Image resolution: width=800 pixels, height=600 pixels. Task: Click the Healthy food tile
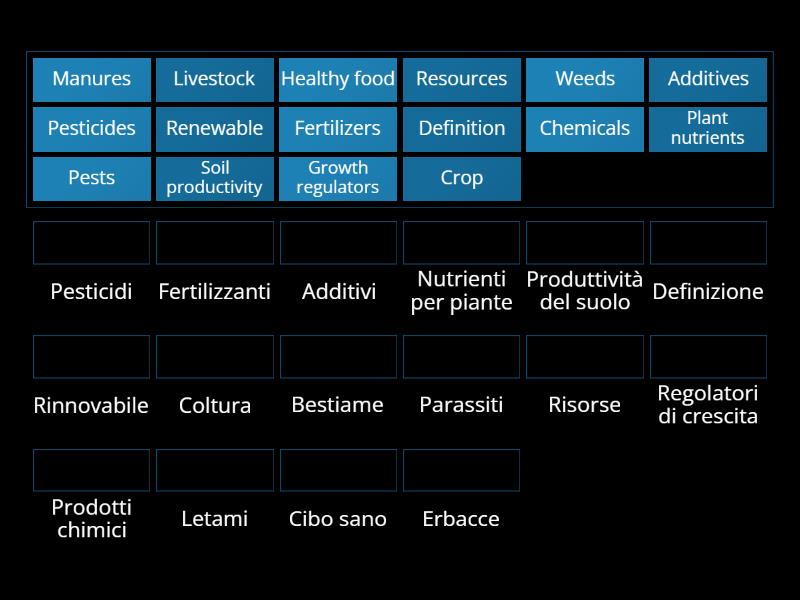pos(338,79)
